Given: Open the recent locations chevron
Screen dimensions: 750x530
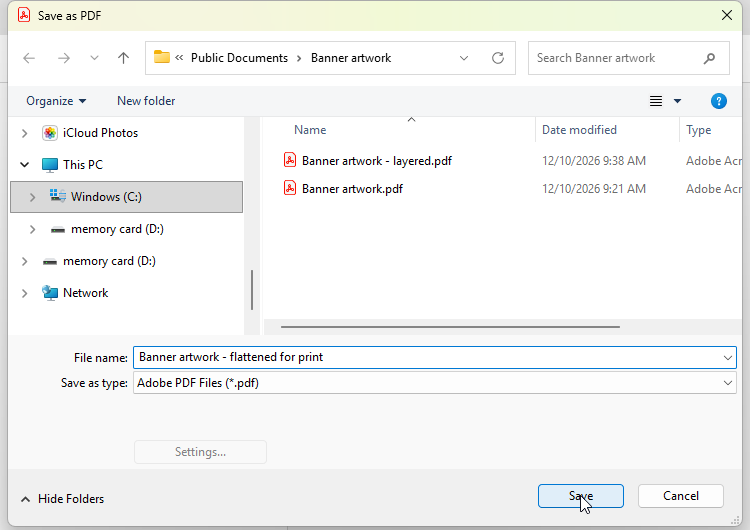Looking at the screenshot, I should 94,58.
